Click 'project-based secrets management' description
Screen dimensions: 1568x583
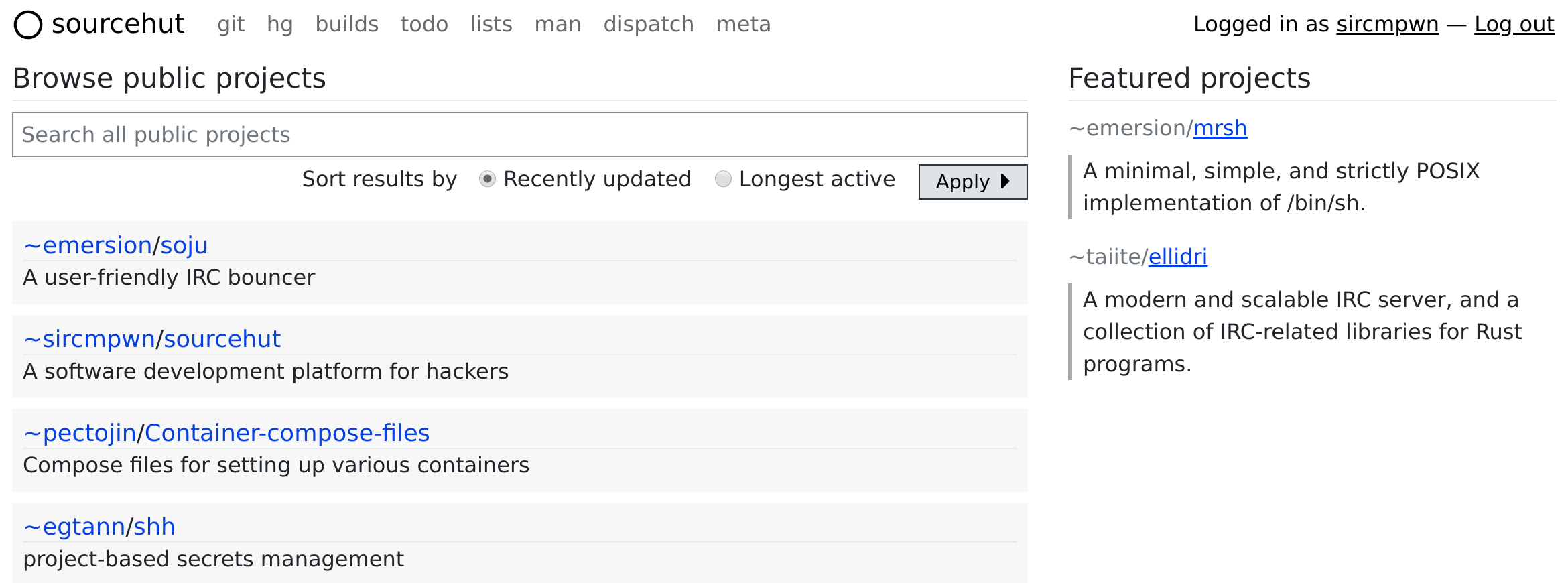214,559
